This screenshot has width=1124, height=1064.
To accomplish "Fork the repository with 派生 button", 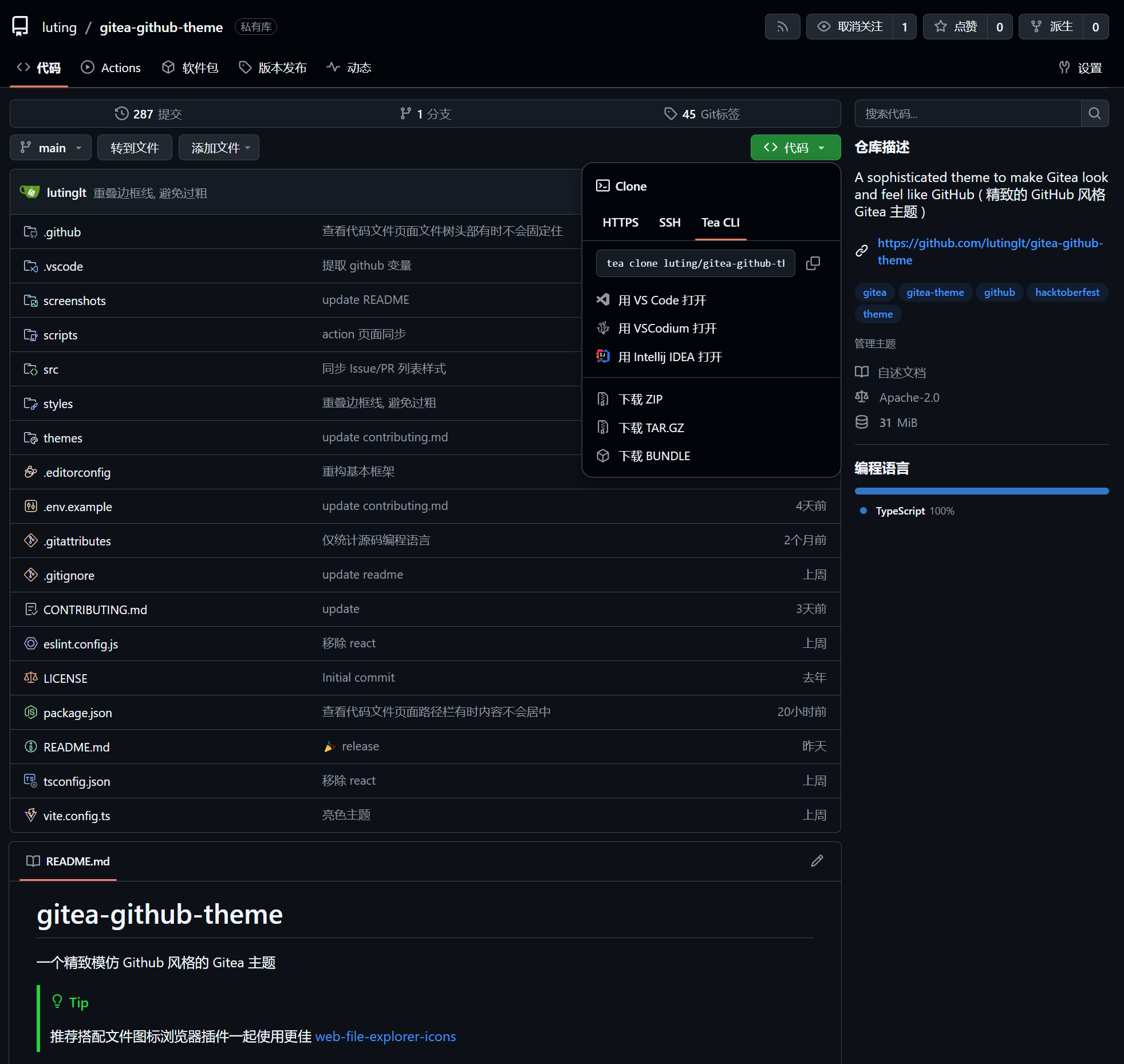I will tap(1051, 27).
